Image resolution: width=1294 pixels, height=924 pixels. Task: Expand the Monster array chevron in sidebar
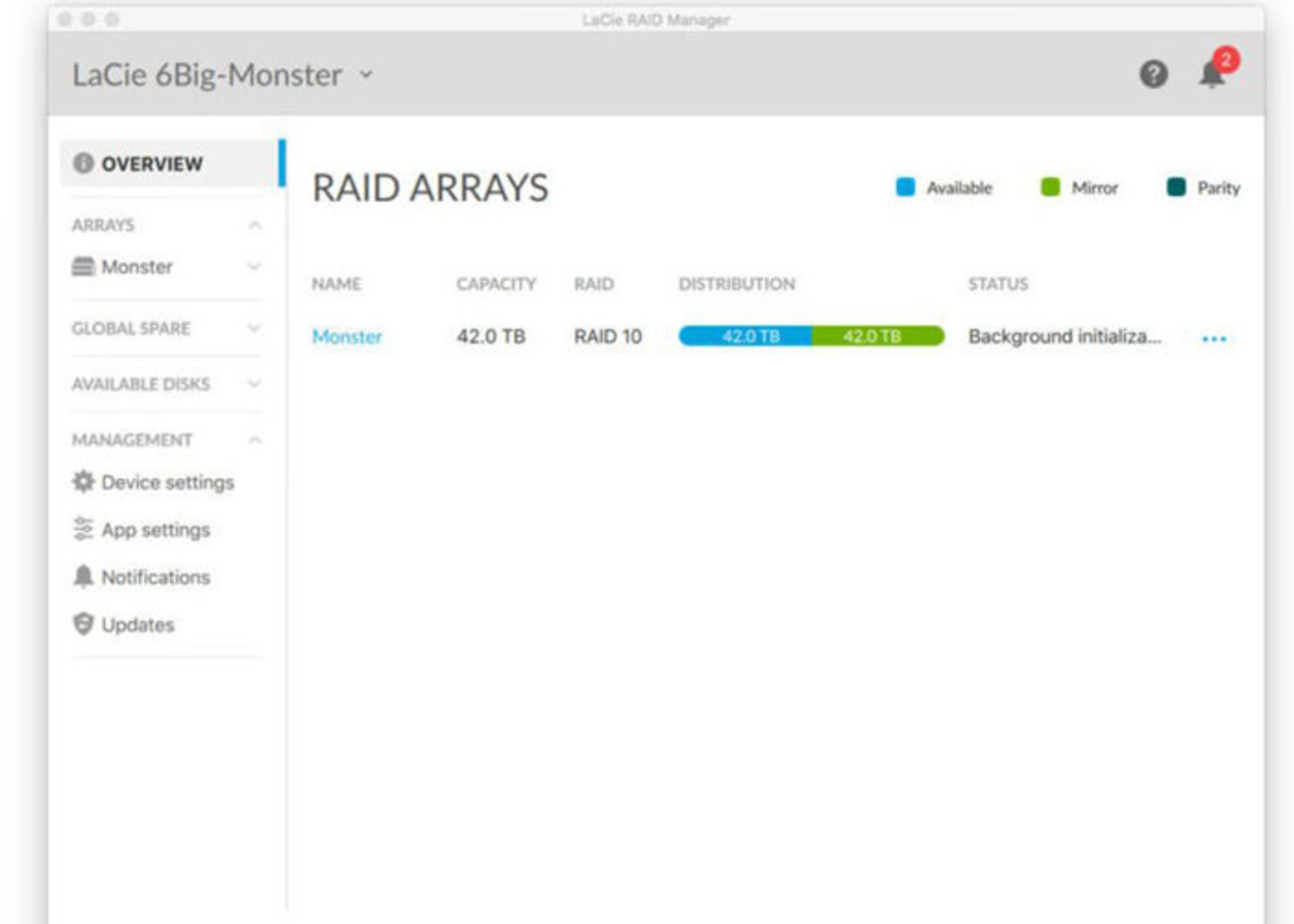click(x=254, y=267)
